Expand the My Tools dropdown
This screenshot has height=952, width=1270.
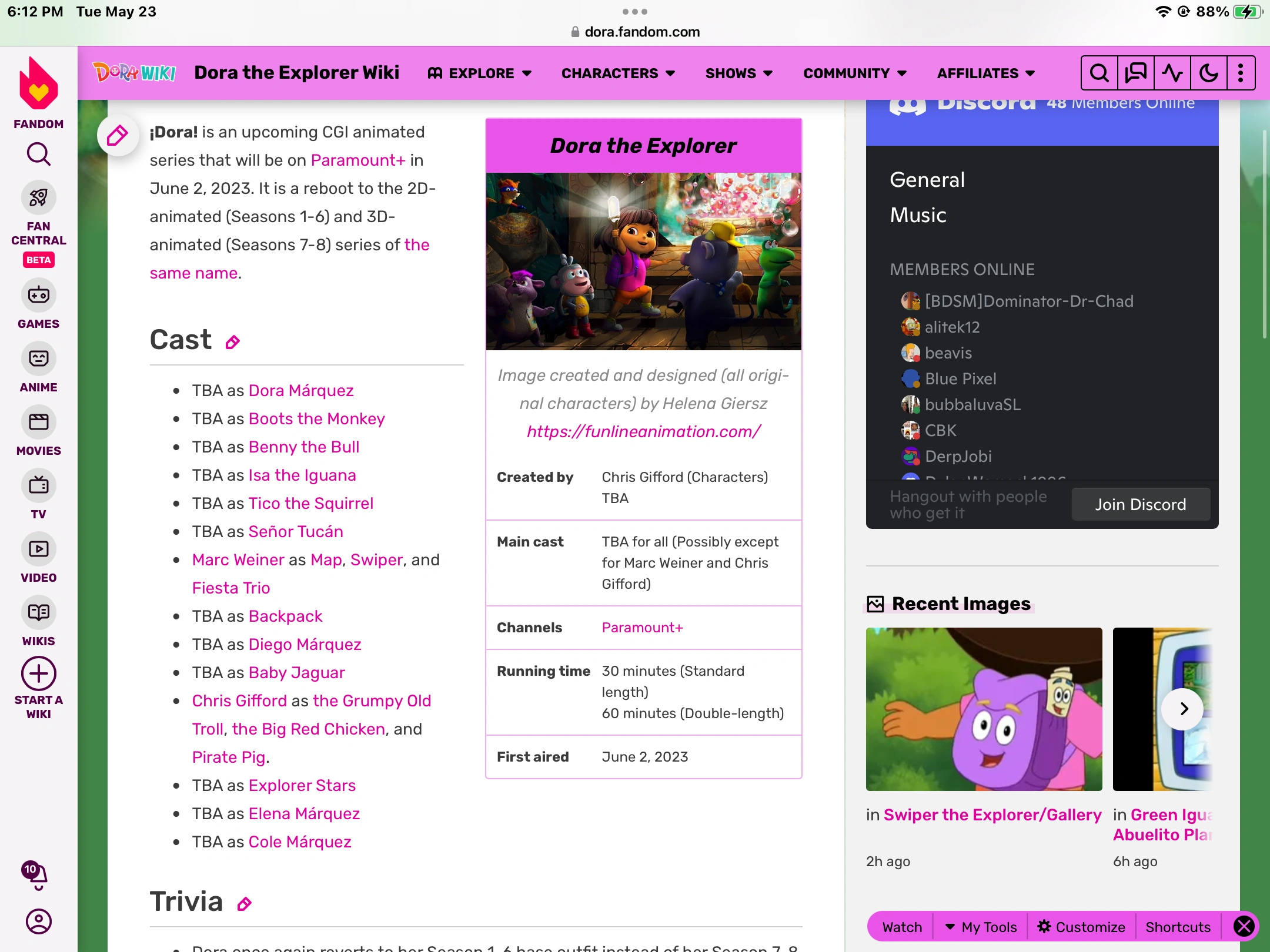(x=981, y=926)
